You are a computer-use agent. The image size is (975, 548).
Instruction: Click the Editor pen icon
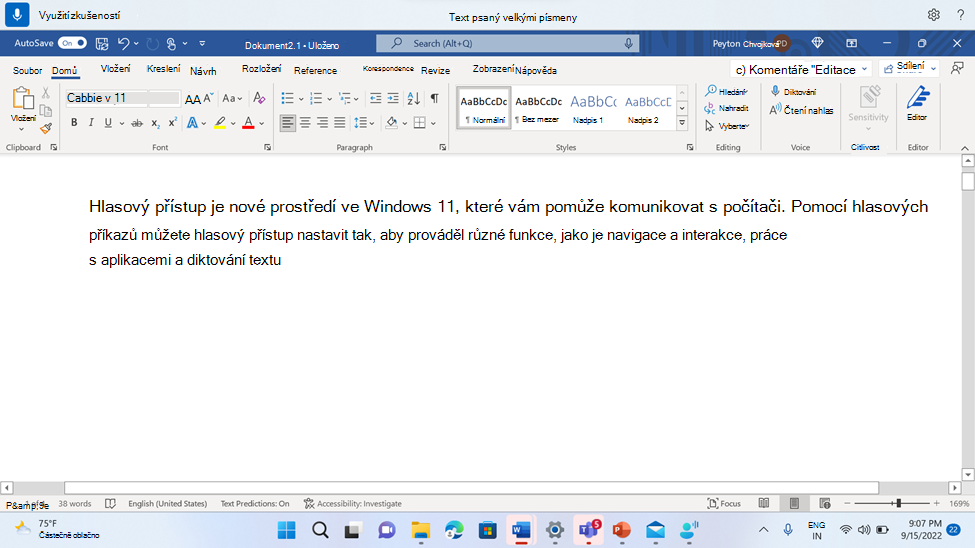coord(917,98)
